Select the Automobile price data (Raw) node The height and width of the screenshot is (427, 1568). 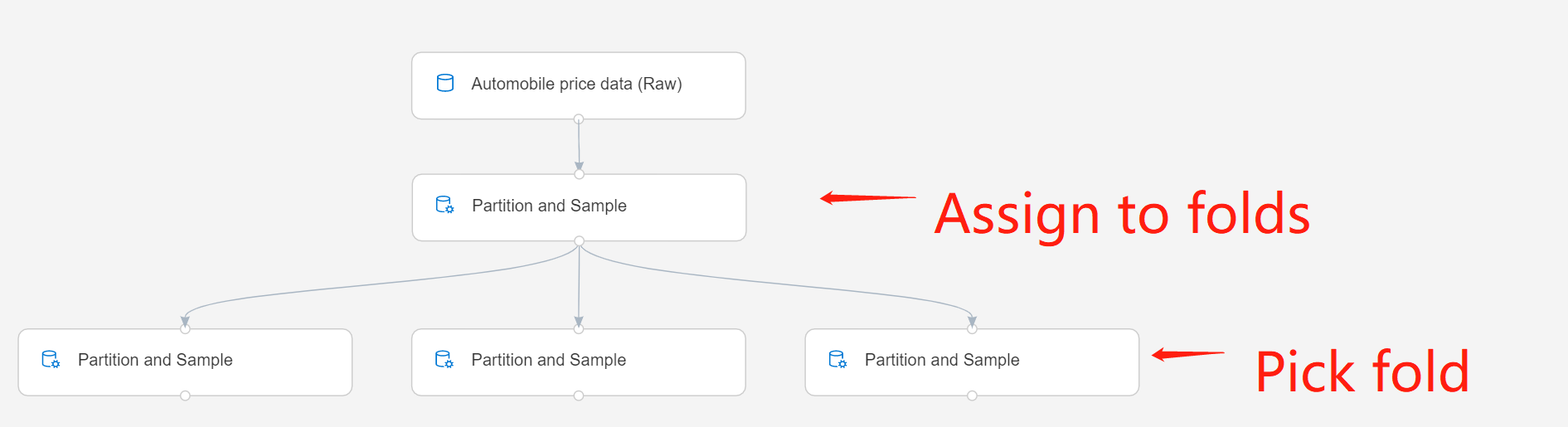pyautogui.click(x=576, y=84)
